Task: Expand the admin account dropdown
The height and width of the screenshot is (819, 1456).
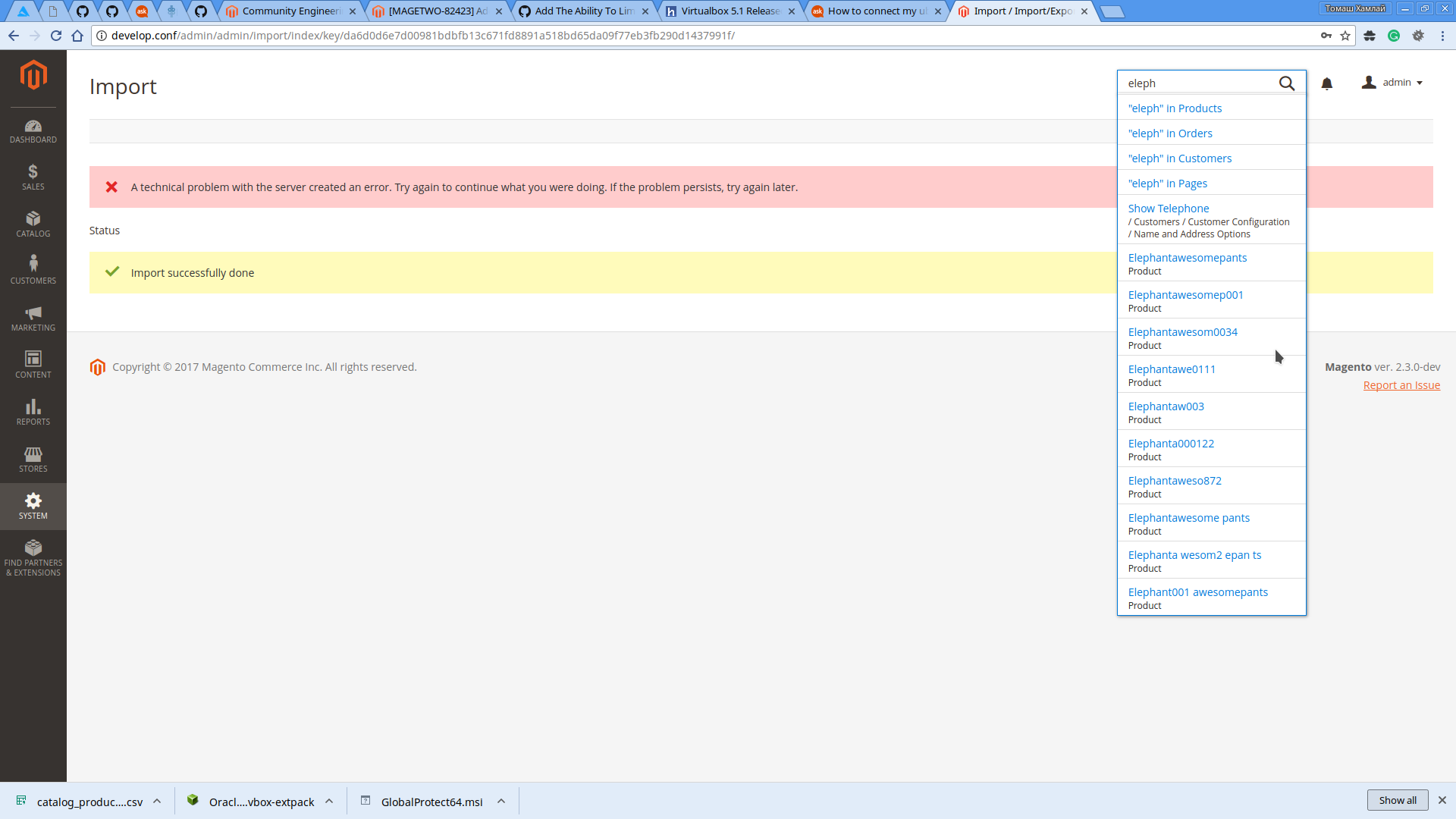Action: [1392, 83]
